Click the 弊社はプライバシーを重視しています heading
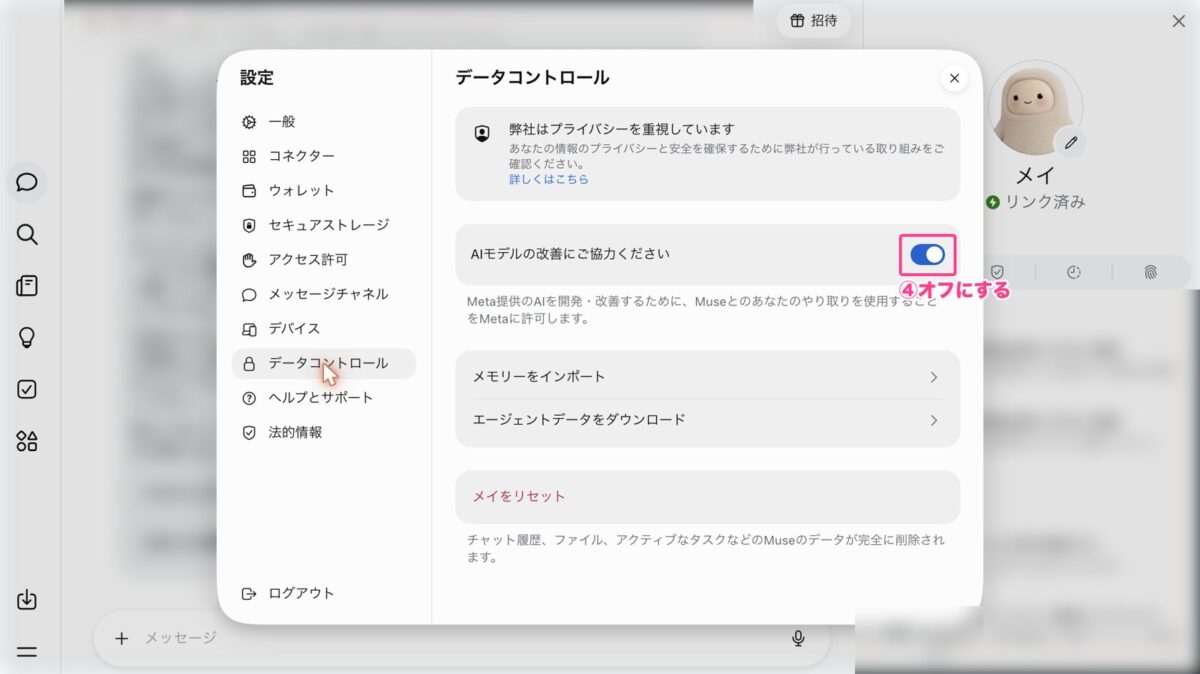Screen dimensions: 1200x674 pos(622,129)
